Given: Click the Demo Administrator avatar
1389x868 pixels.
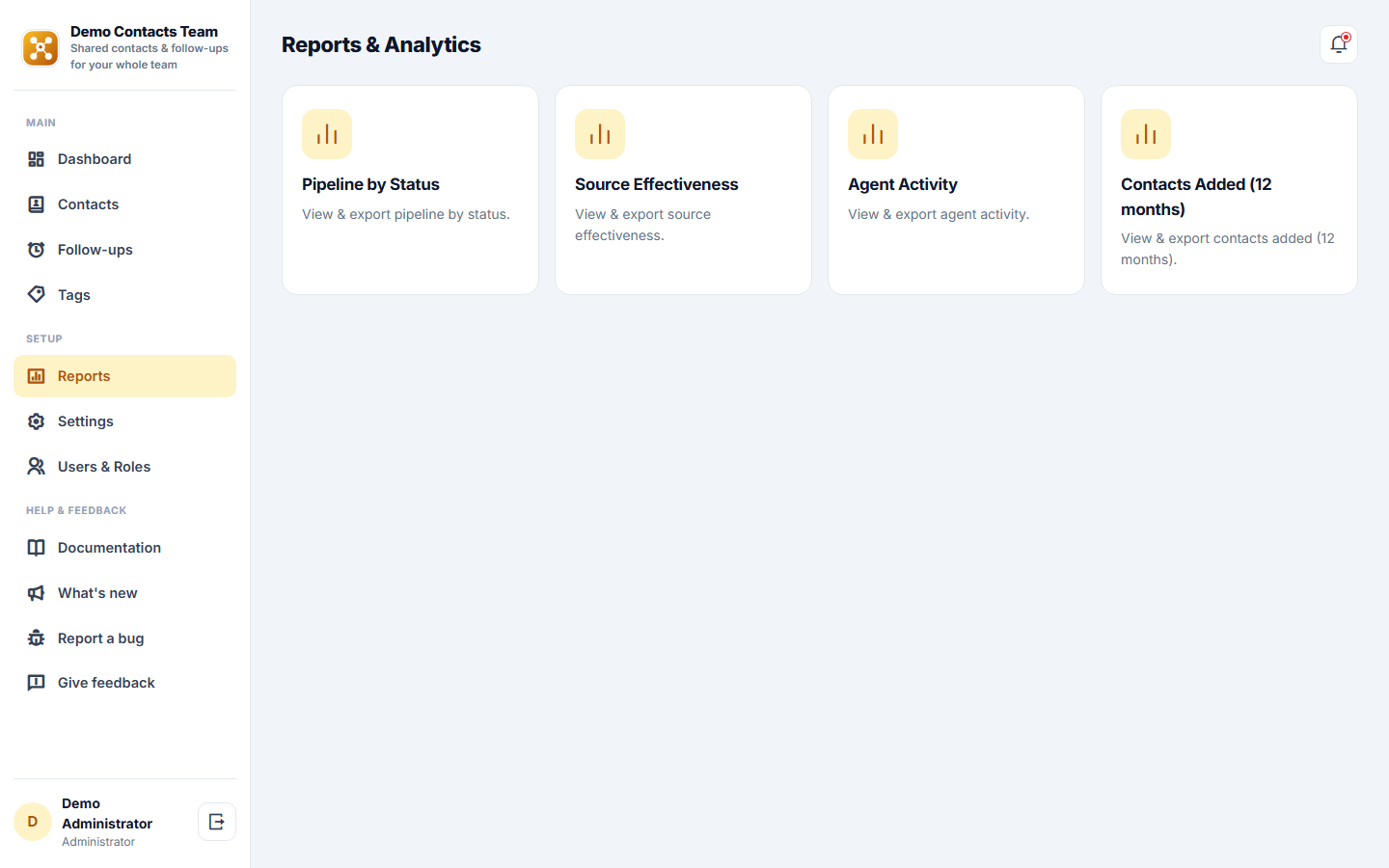Looking at the screenshot, I should point(33,822).
